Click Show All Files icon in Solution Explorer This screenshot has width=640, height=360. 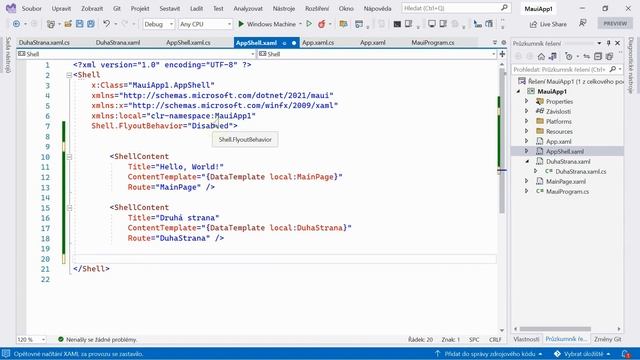click(x=609, y=56)
